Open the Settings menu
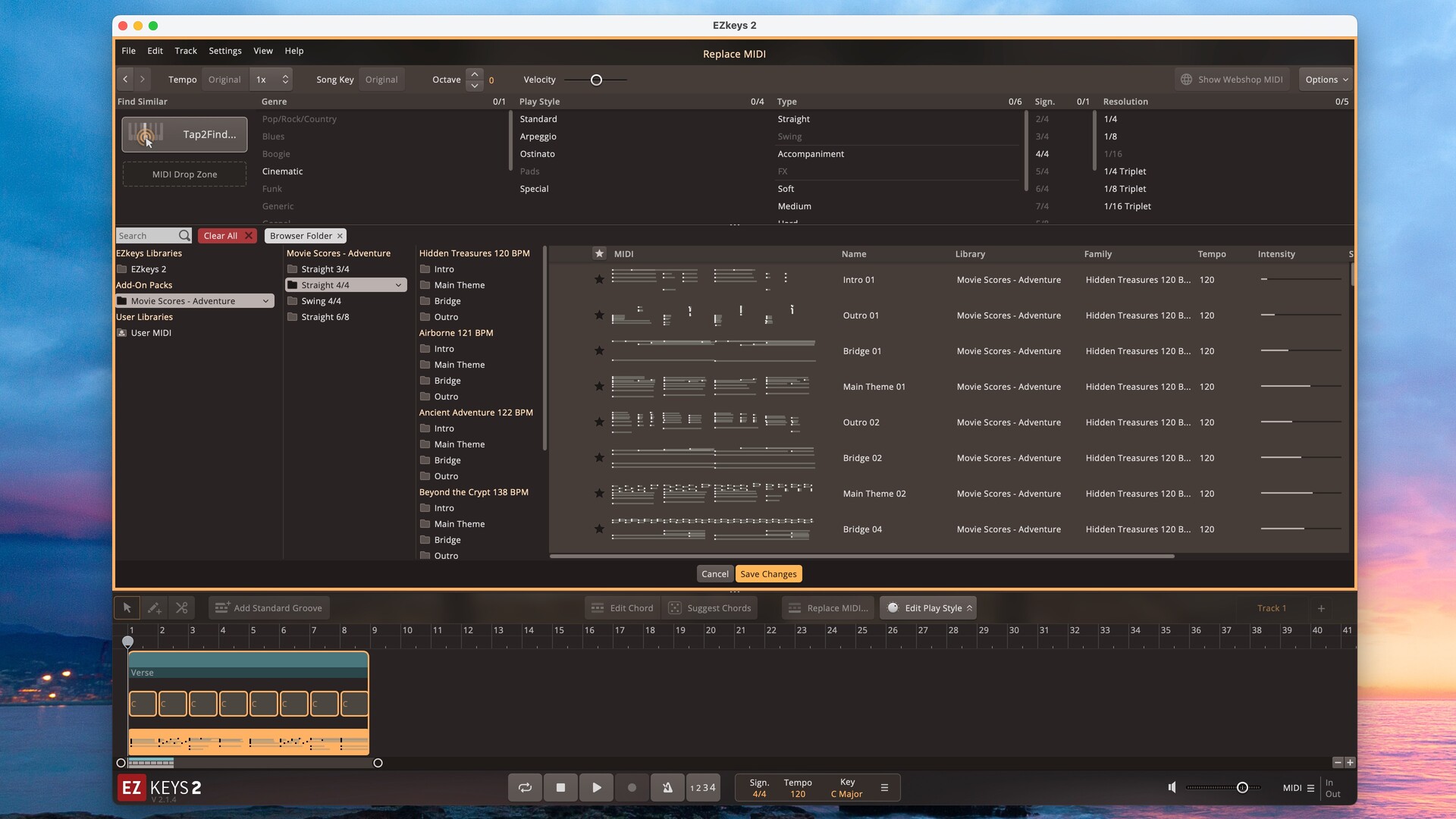Image resolution: width=1456 pixels, height=819 pixels. (x=224, y=51)
